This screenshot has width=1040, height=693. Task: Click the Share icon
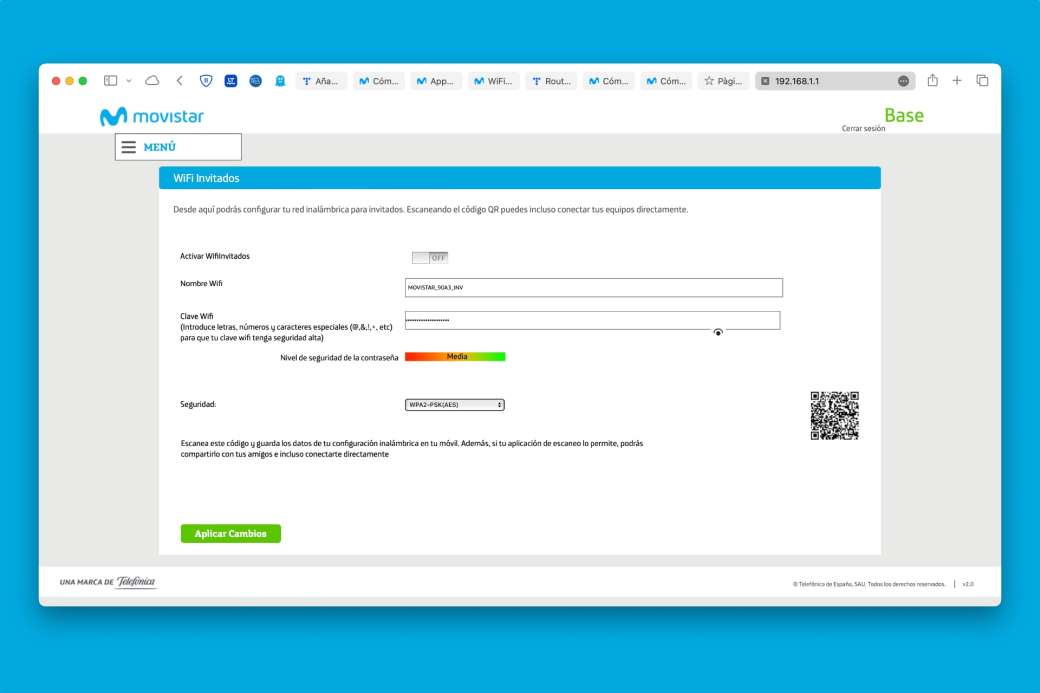coord(933,80)
